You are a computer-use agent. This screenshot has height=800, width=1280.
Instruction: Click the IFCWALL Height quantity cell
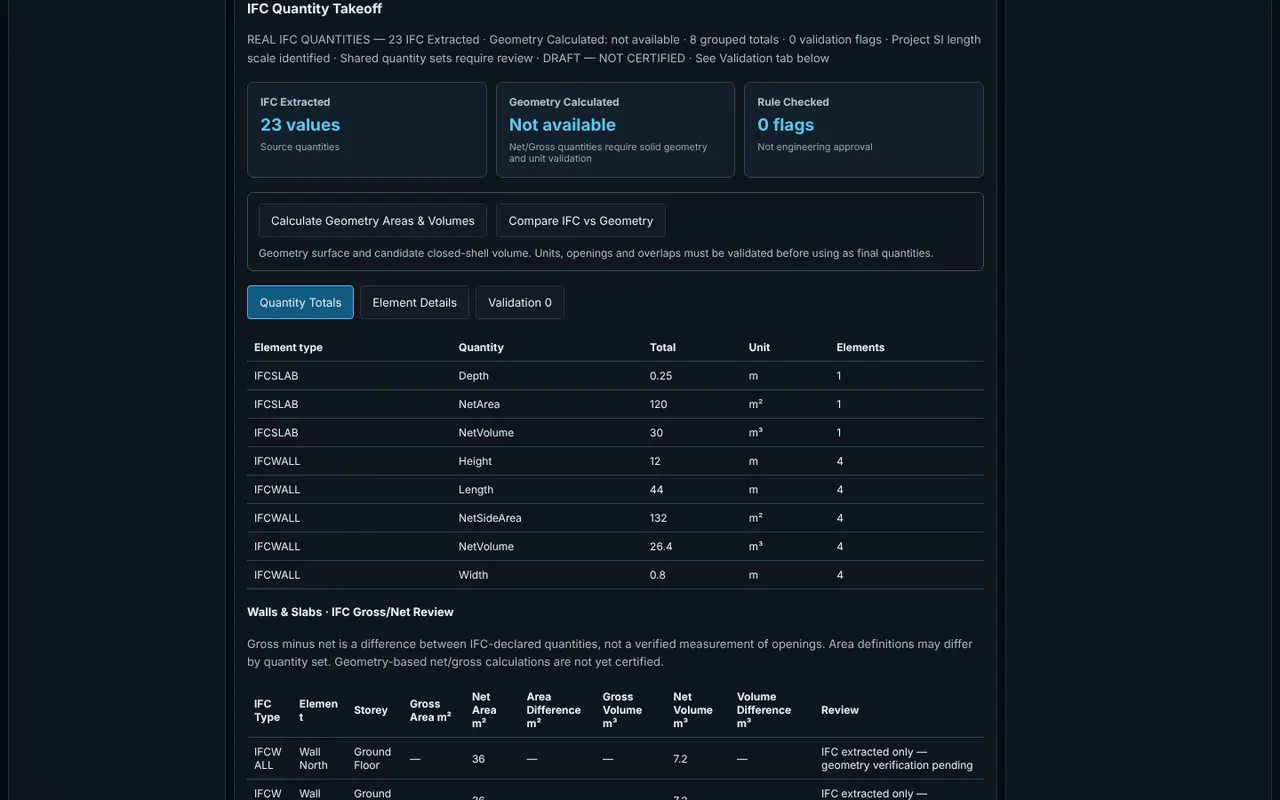point(475,461)
